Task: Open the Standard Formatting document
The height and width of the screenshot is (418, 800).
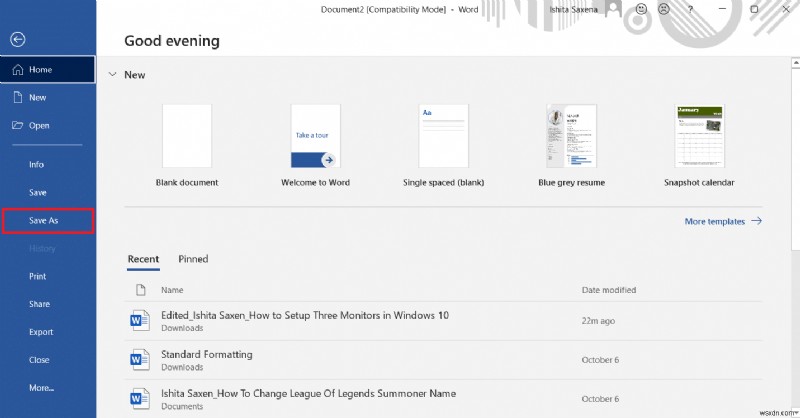Action: point(443,360)
